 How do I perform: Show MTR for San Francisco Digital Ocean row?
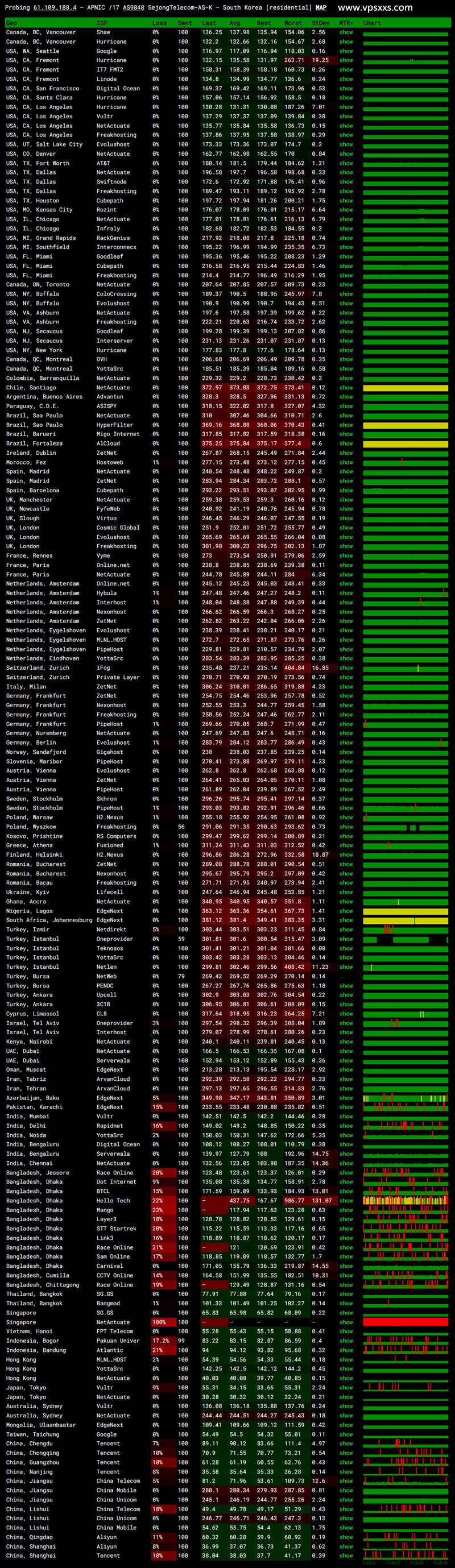pos(346,88)
